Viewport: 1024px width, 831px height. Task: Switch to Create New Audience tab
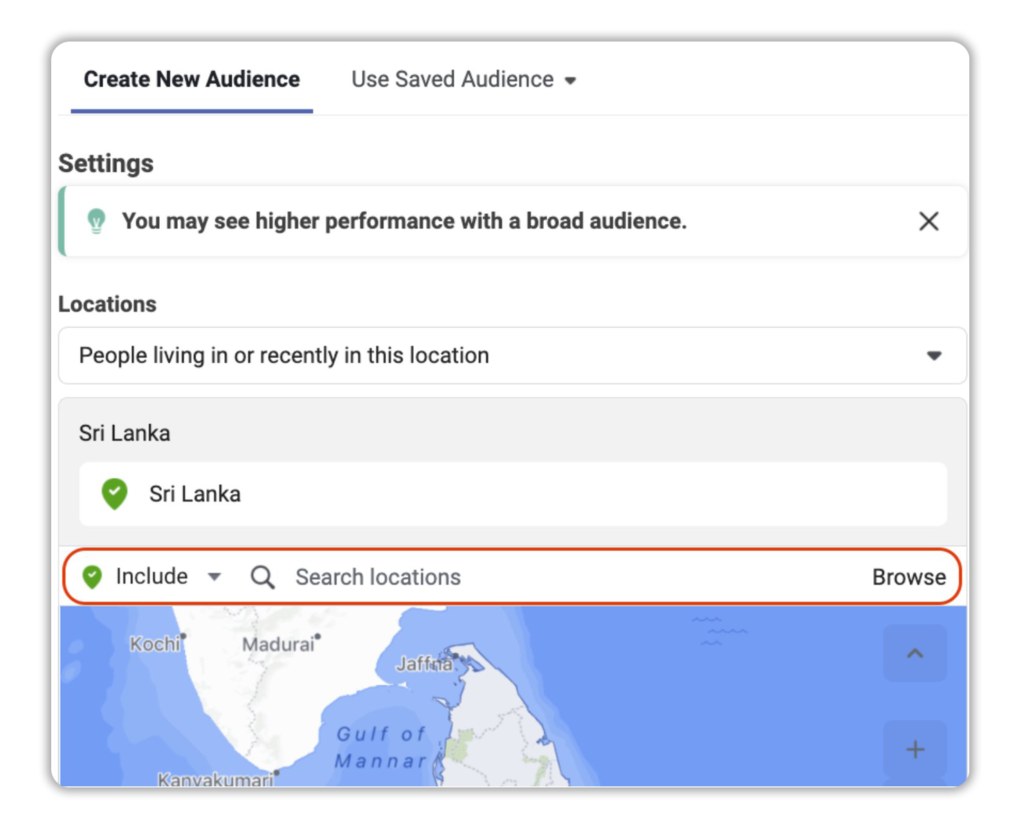(x=191, y=79)
